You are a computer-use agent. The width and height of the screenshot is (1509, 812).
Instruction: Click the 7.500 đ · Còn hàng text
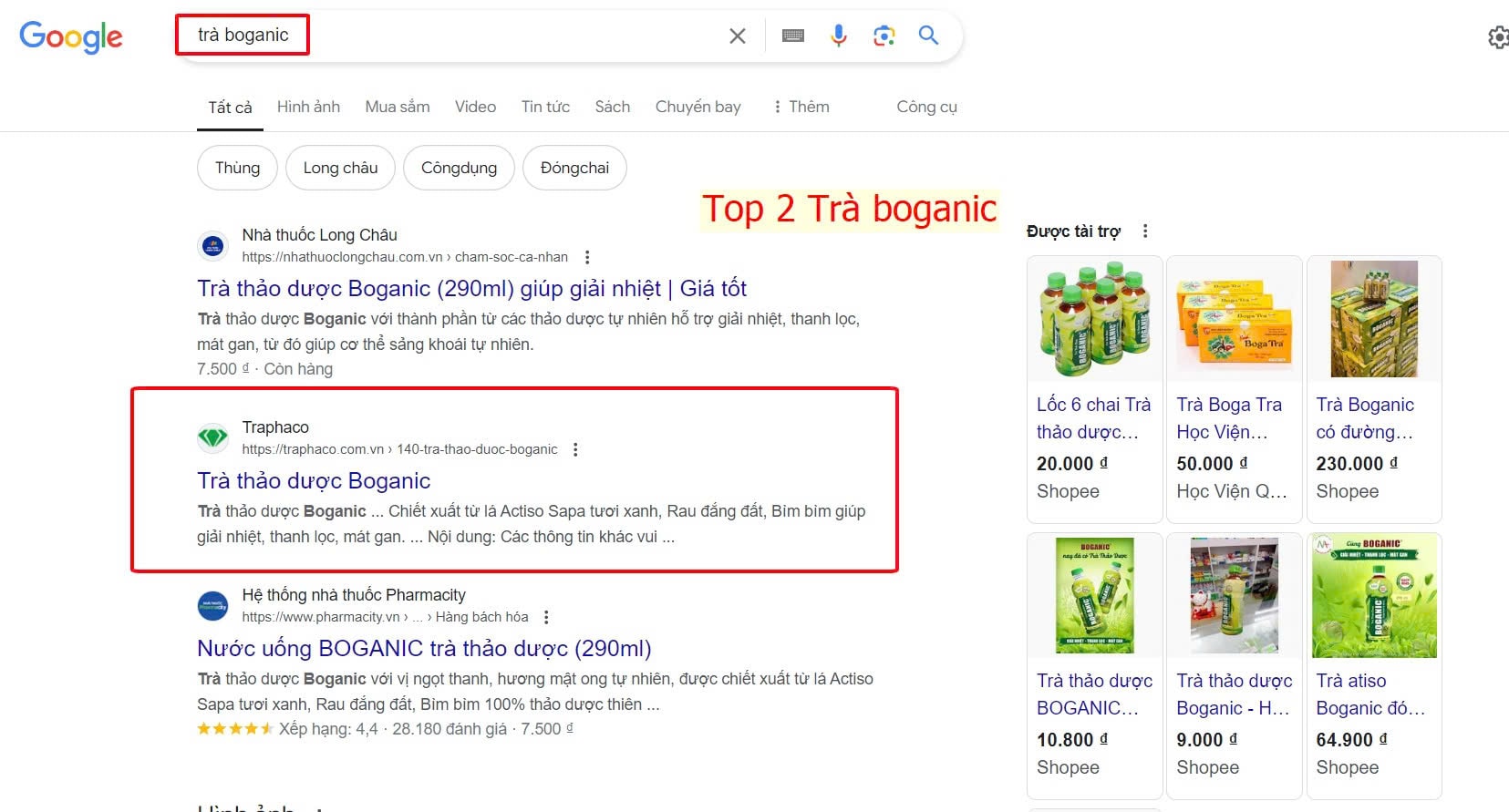click(x=264, y=369)
